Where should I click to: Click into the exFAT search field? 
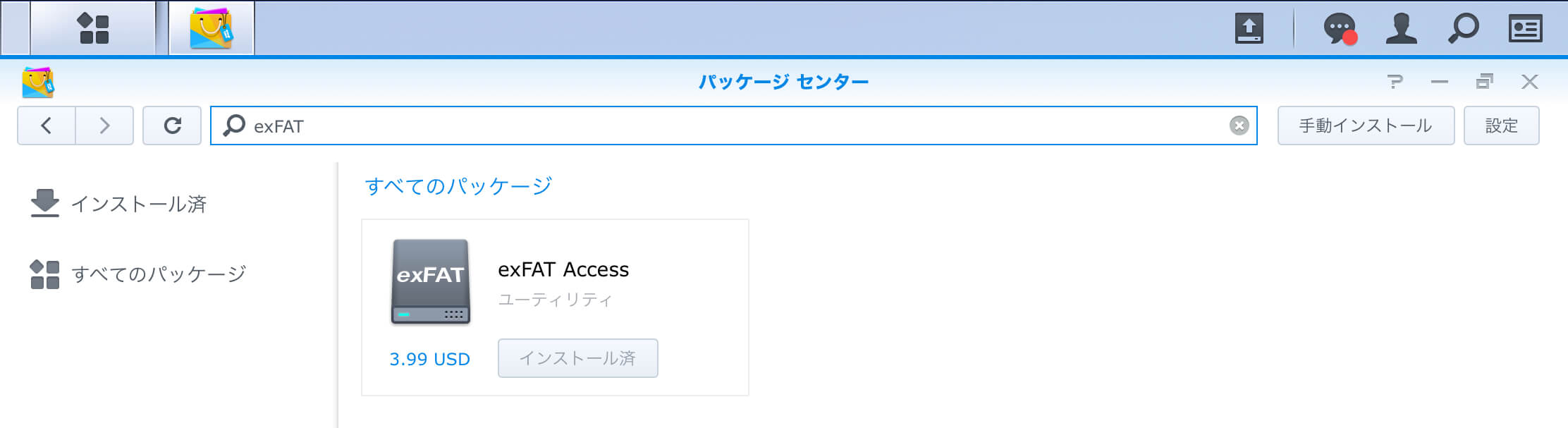pyautogui.click(x=733, y=126)
